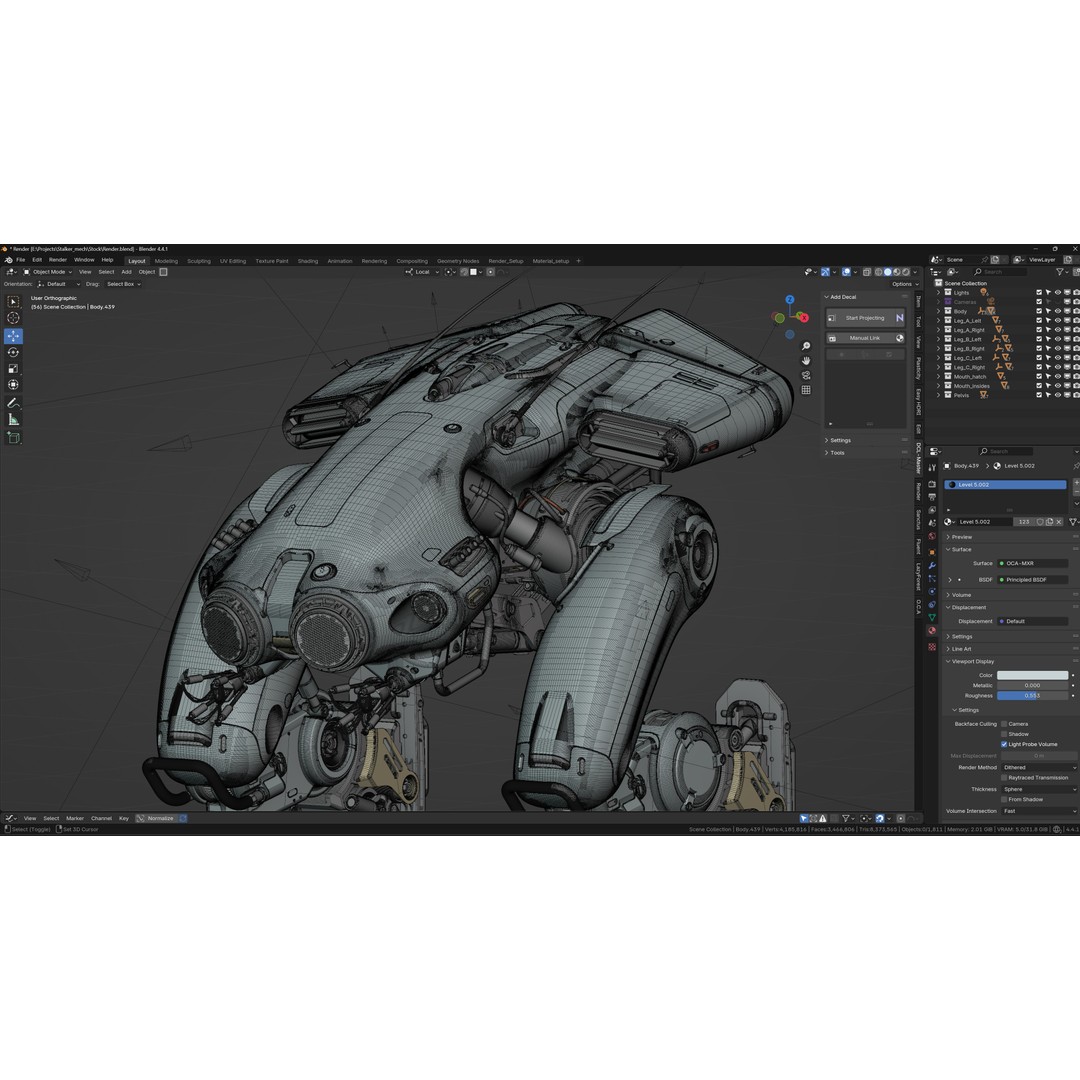Open the Thickness Sphere dropdown
This screenshot has width=1080, height=1080.
[x=1039, y=789]
